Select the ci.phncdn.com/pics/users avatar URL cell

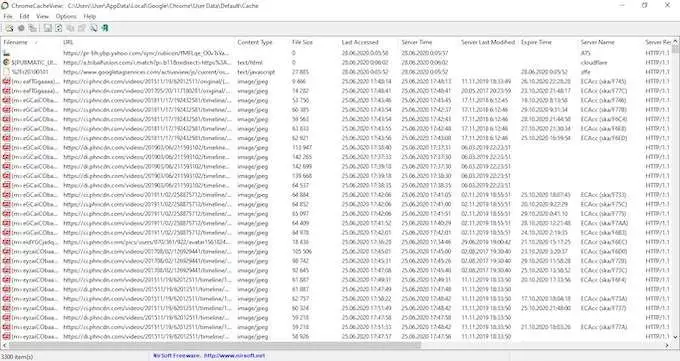pyautogui.click(x=146, y=242)
